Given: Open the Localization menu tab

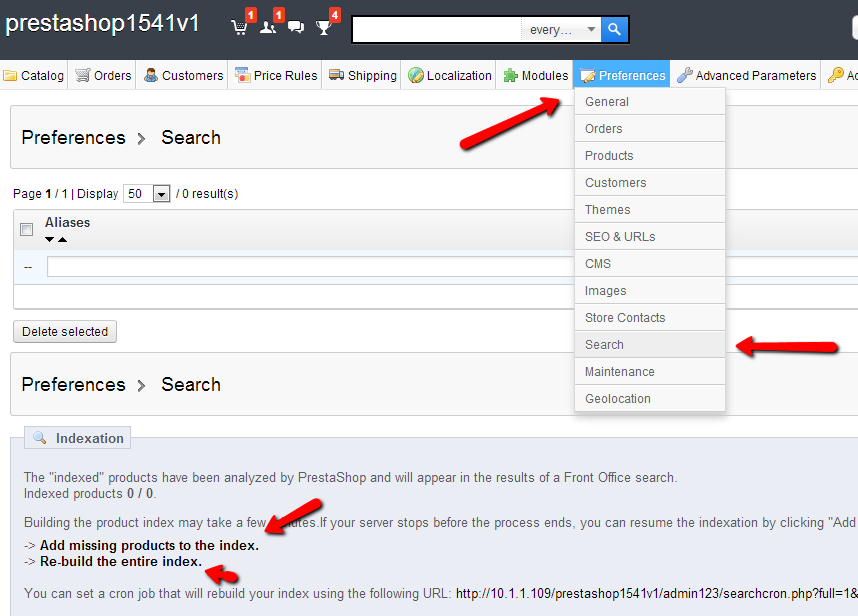Looking at the screenshot, I should [x=449, y=75].
